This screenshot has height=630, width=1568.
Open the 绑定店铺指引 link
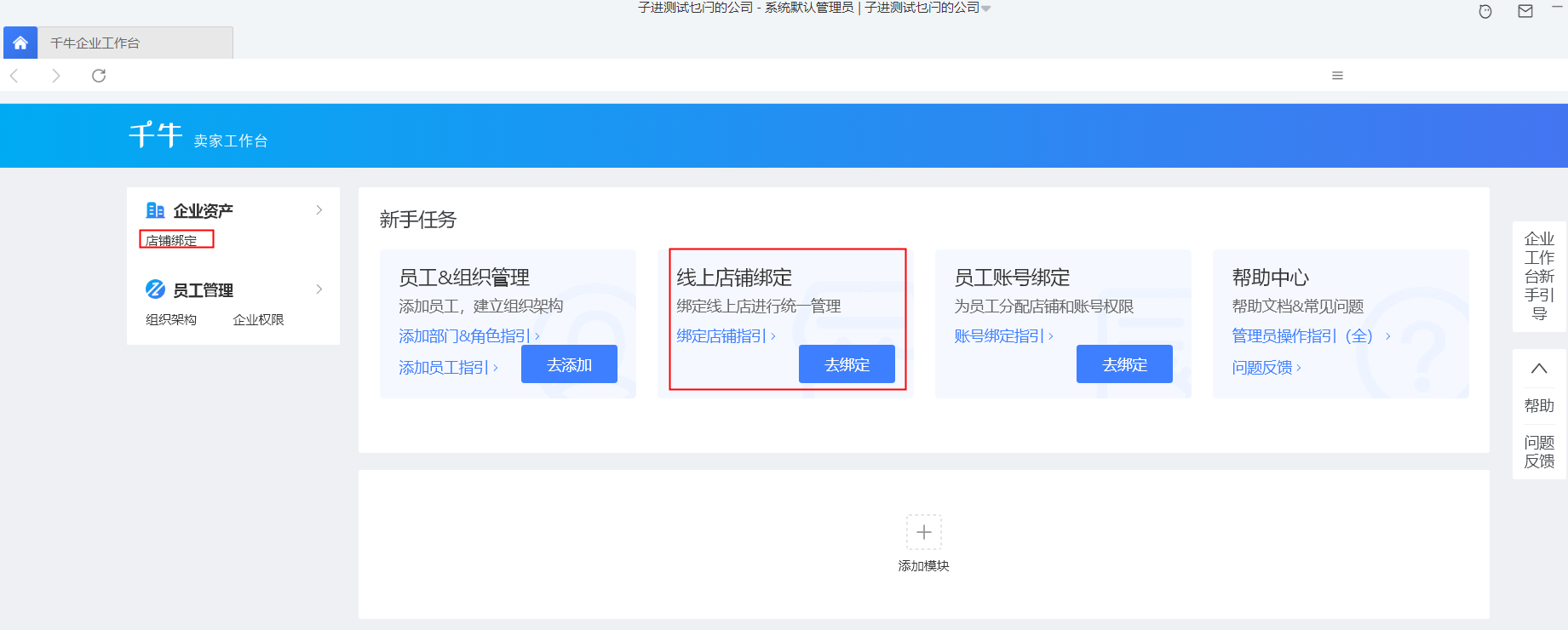point(726,336)
